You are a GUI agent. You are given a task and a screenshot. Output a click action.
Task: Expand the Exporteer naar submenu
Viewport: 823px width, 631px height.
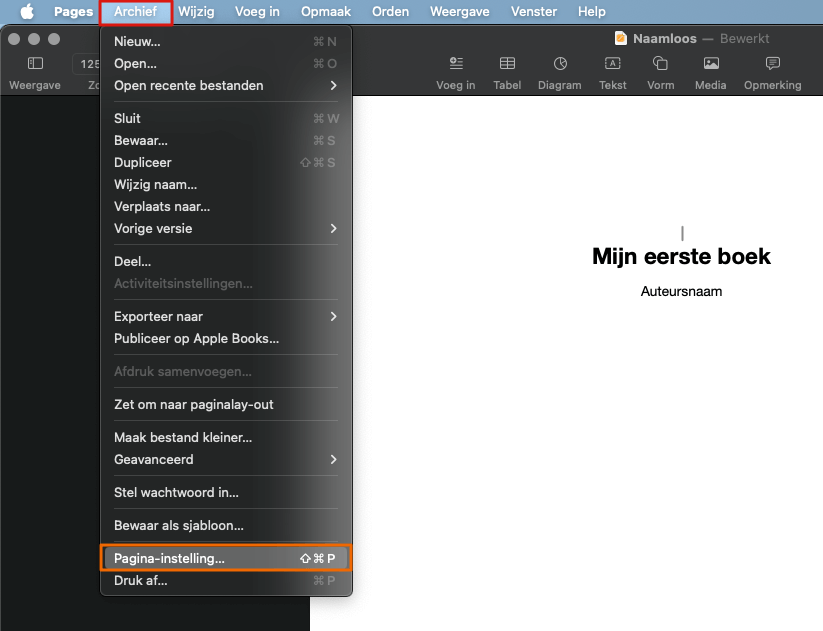pyautogui.click(x=226, y=317)
